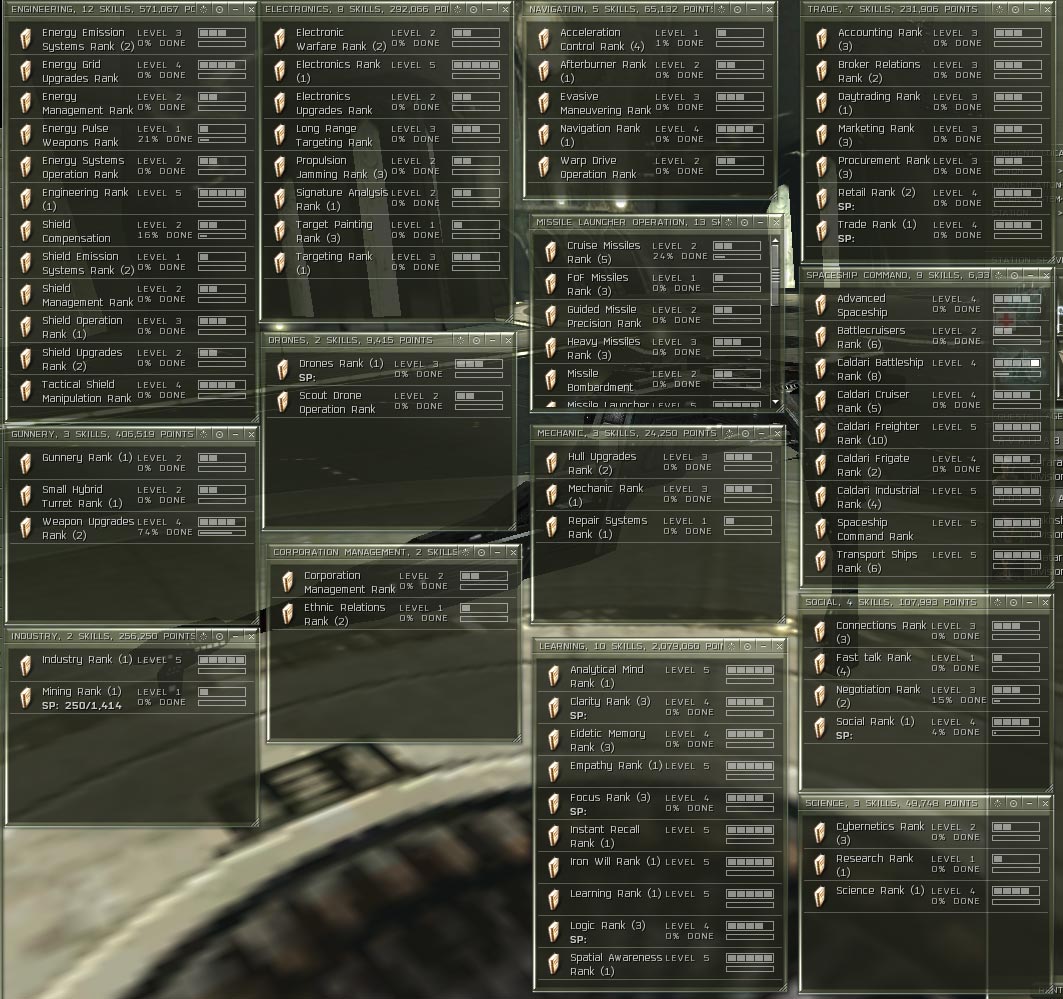Click the Scout Drone Operation book icon

[283, 402]
